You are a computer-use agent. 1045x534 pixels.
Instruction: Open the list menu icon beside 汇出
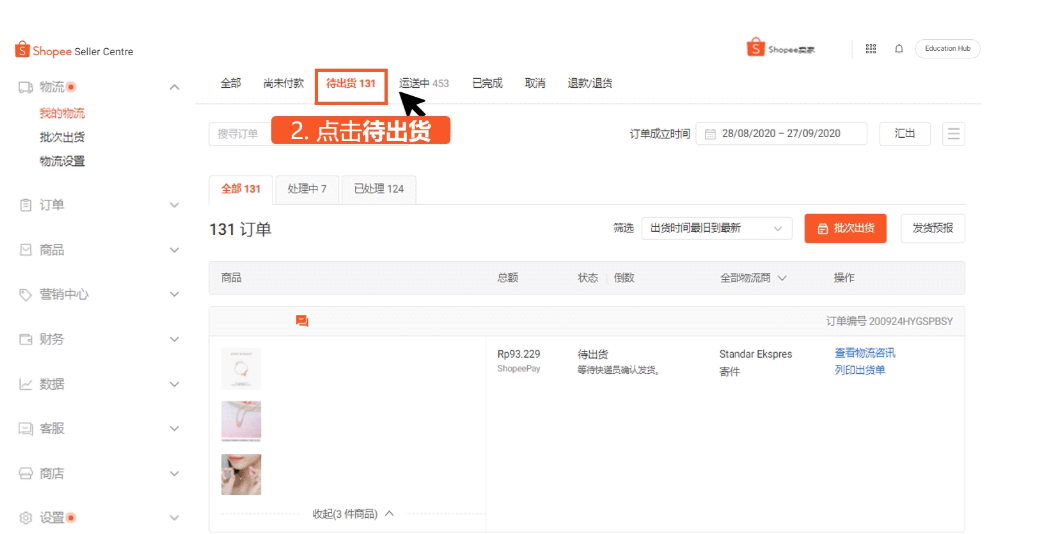pyautogui.click(x=954, y=134)
